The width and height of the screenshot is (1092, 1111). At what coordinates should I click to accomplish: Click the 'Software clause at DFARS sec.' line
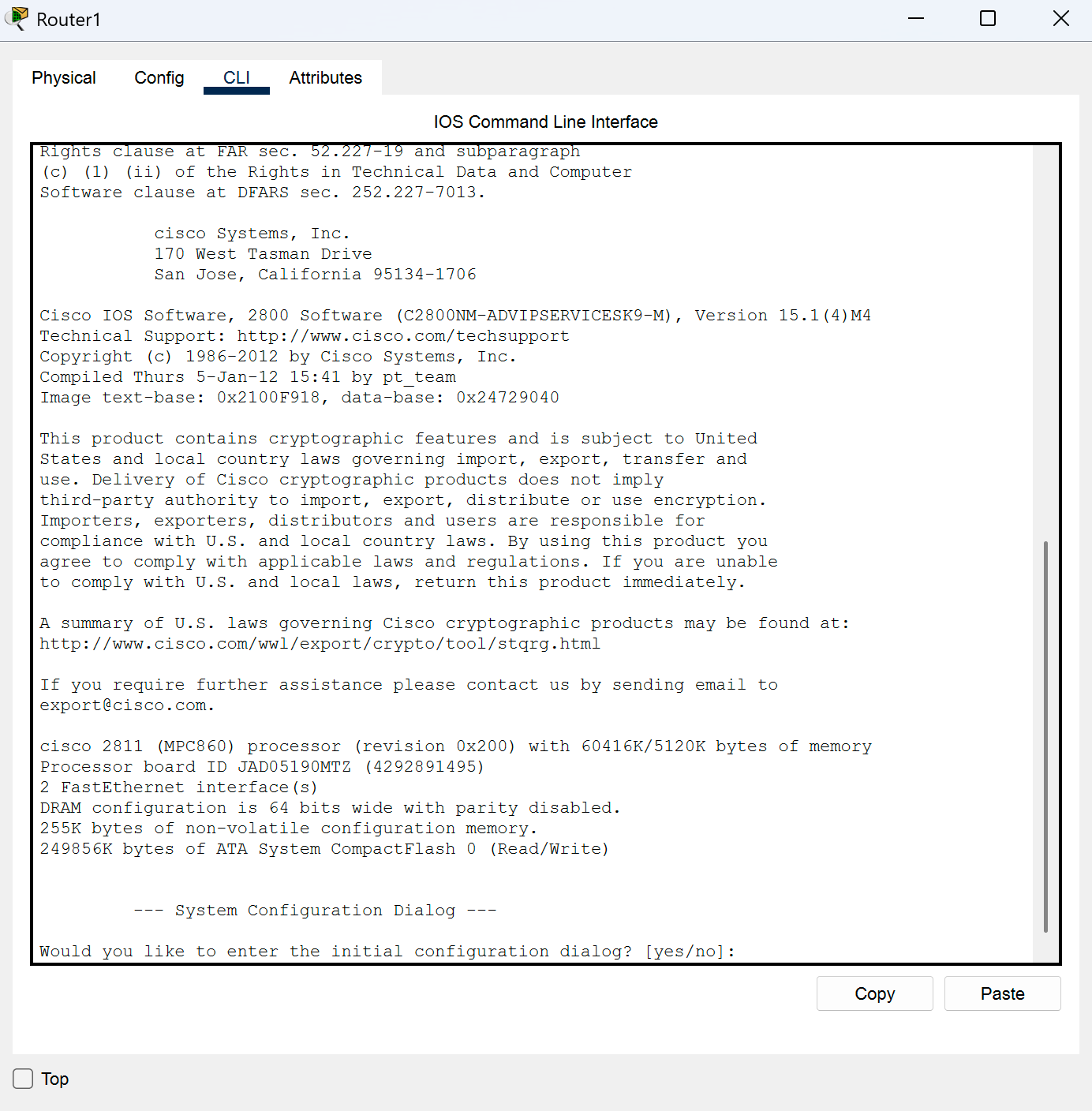(x=263, y=193)
